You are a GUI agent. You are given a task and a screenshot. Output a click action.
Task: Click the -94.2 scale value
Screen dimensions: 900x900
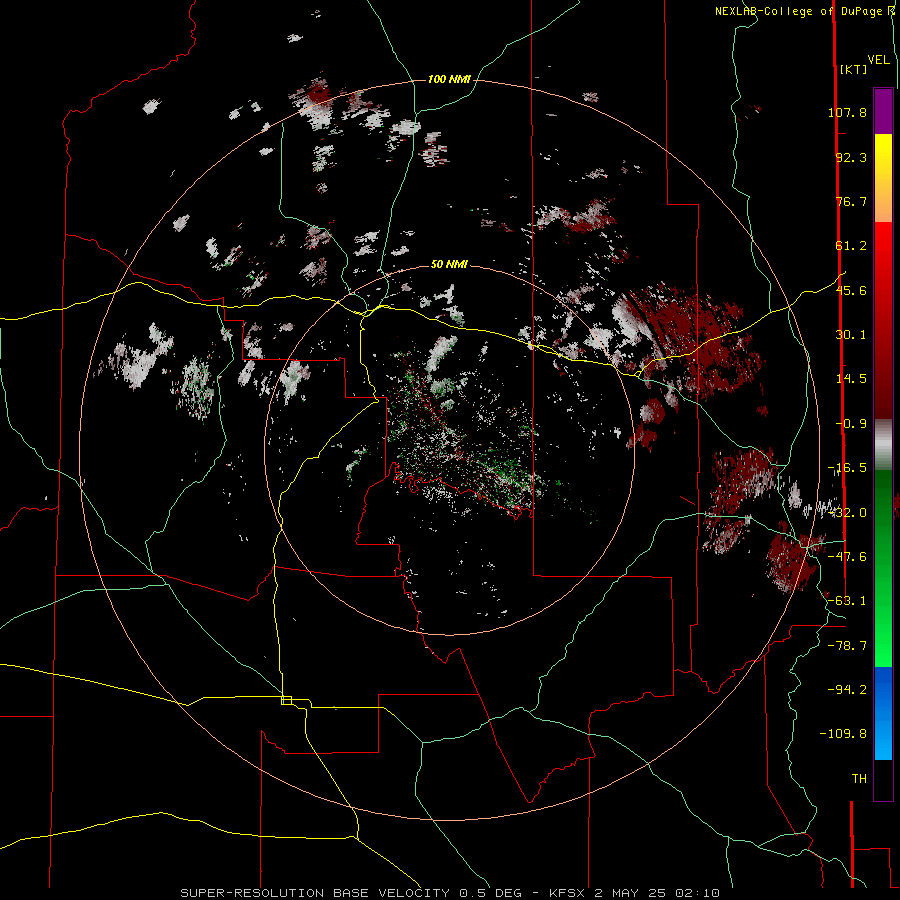tap(847, 690)
